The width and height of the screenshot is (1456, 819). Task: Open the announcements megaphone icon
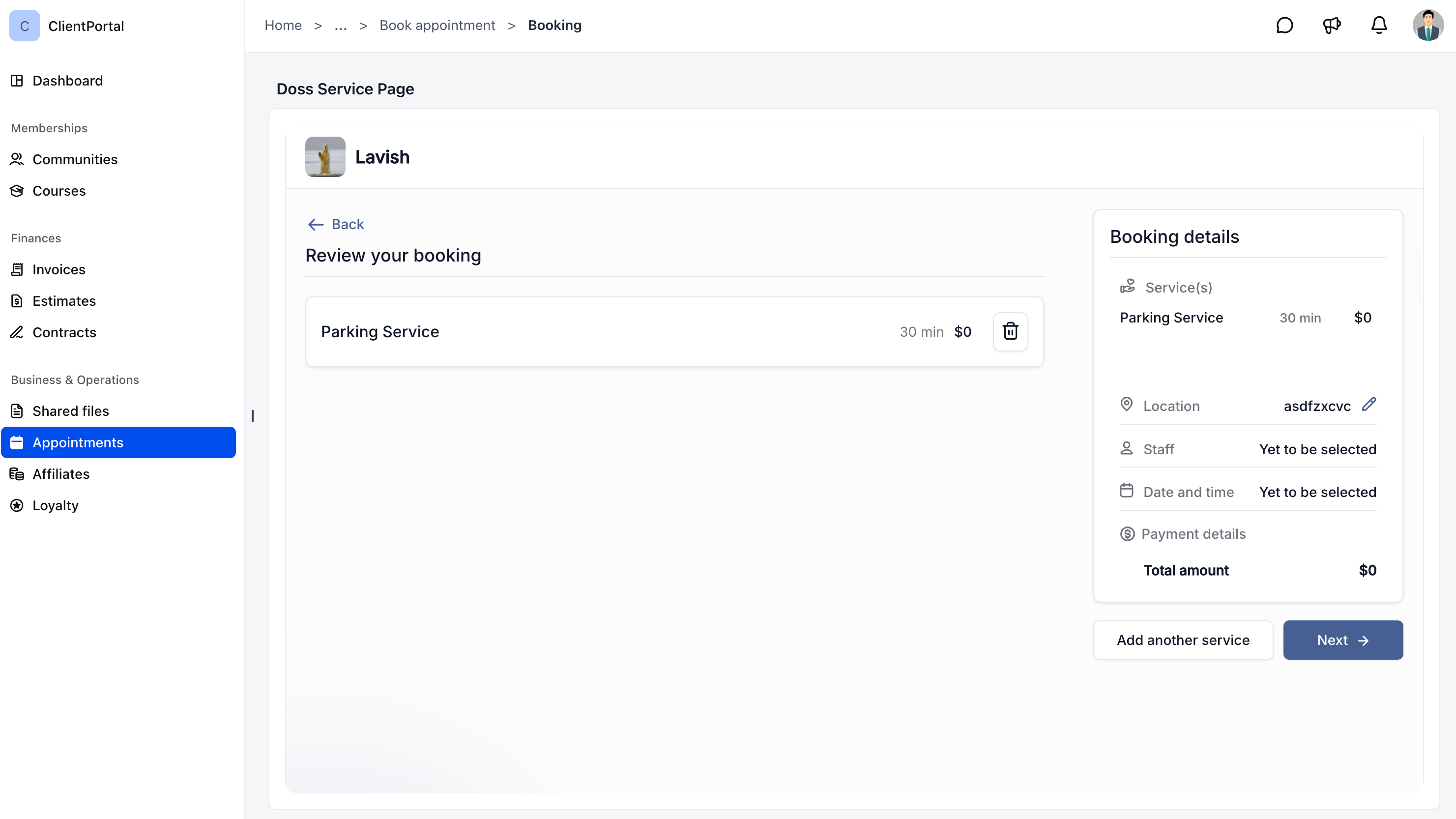click(1332, 26)
